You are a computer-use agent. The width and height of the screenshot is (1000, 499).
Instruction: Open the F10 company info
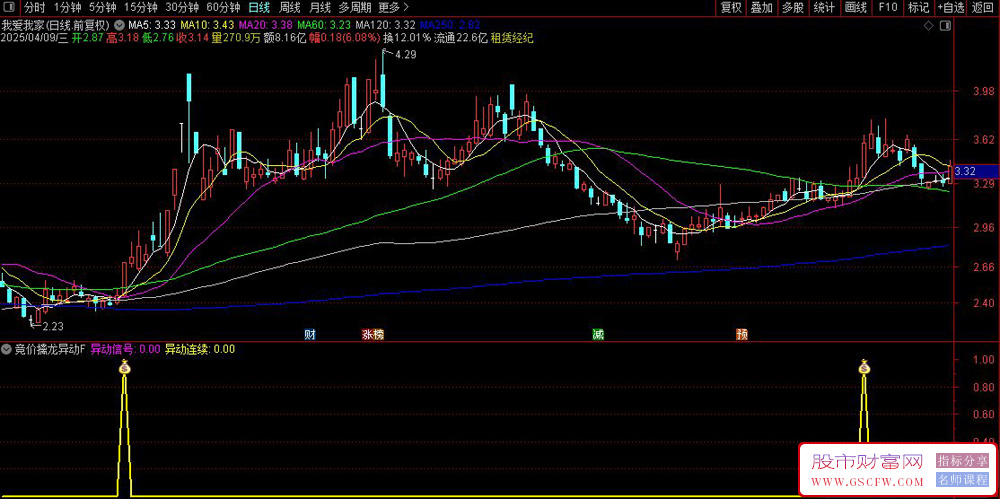(x=887, y=8)
